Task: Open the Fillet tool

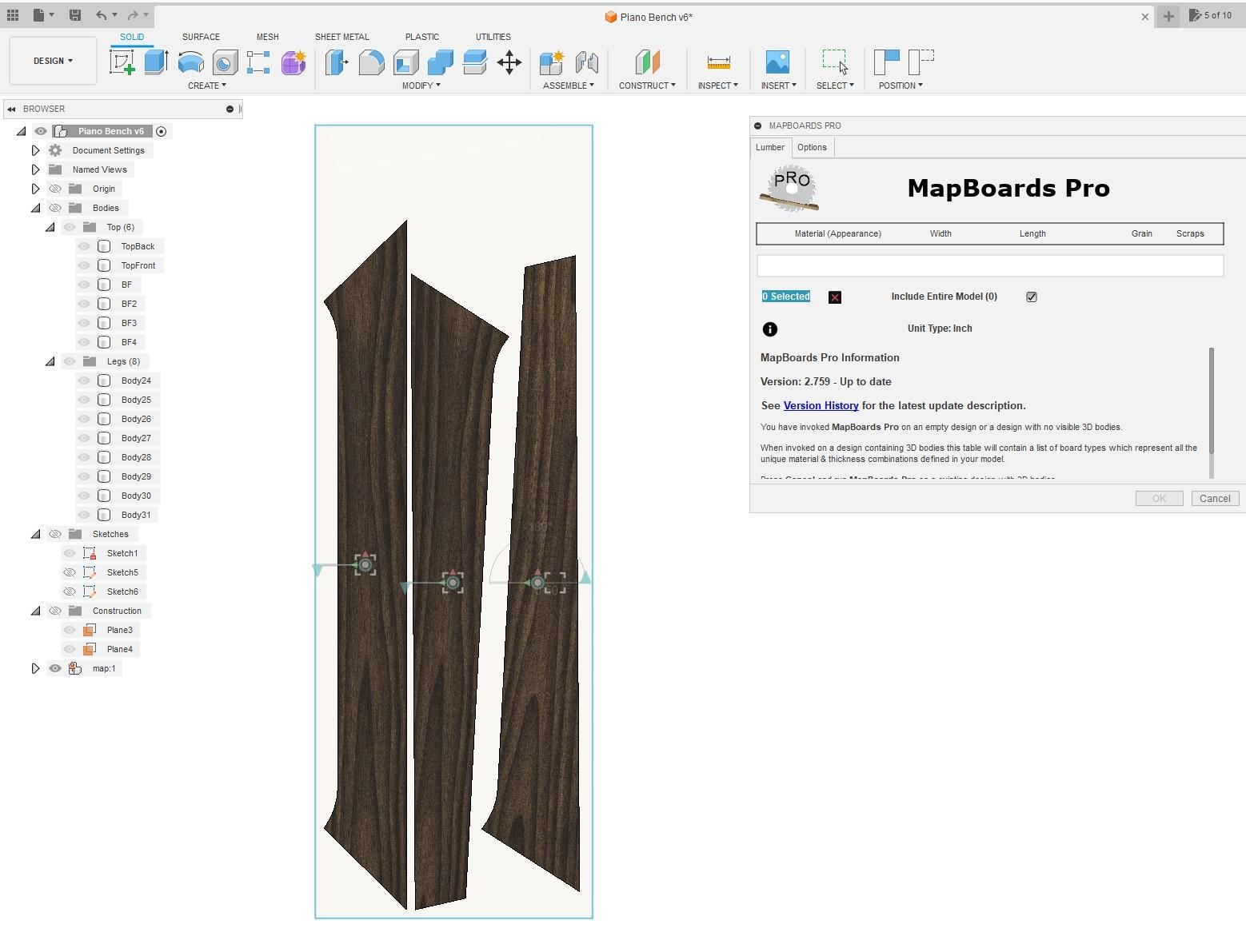Action: point(371,62)
